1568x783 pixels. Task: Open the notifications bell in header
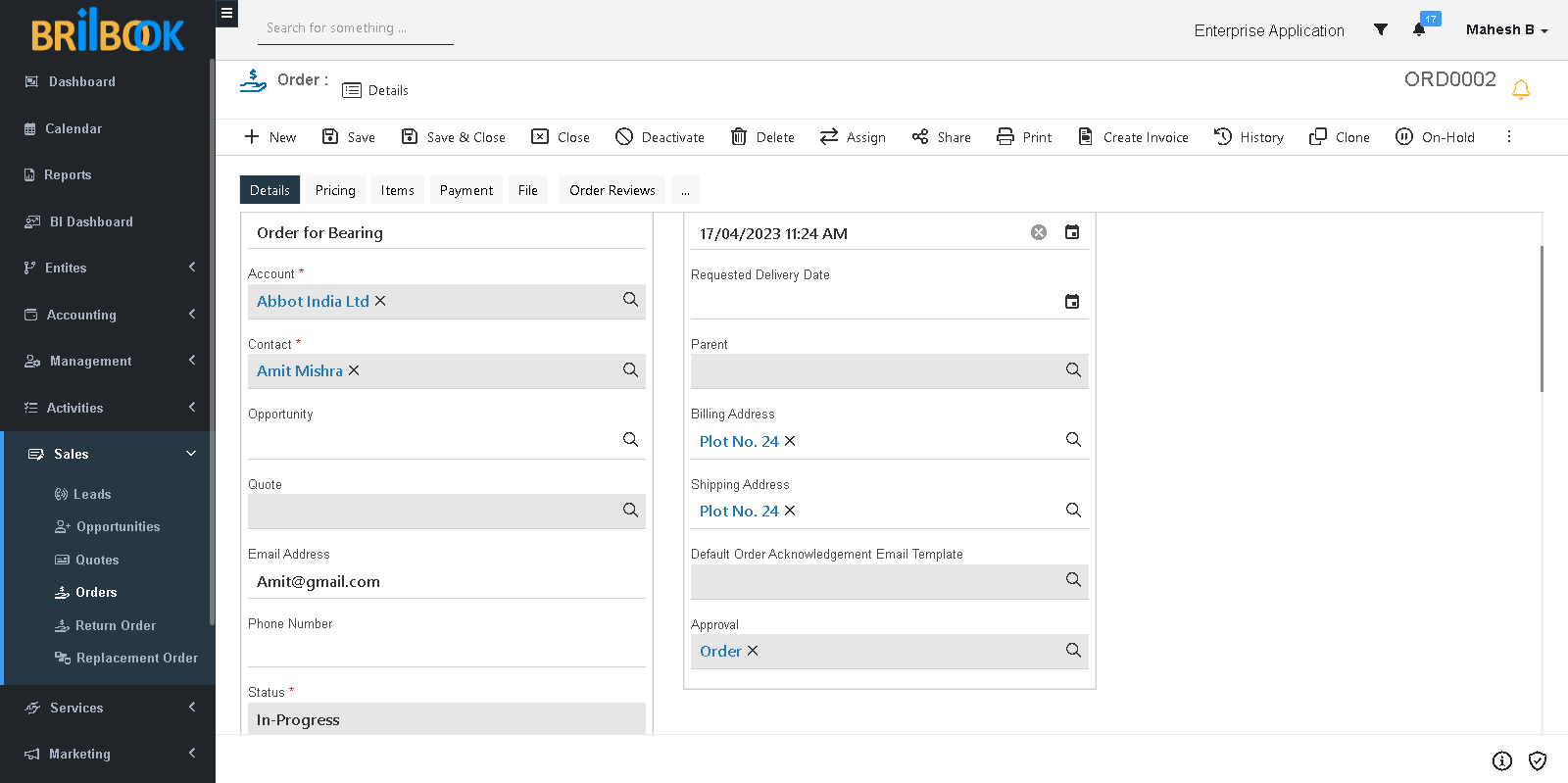coord(1419,29)
